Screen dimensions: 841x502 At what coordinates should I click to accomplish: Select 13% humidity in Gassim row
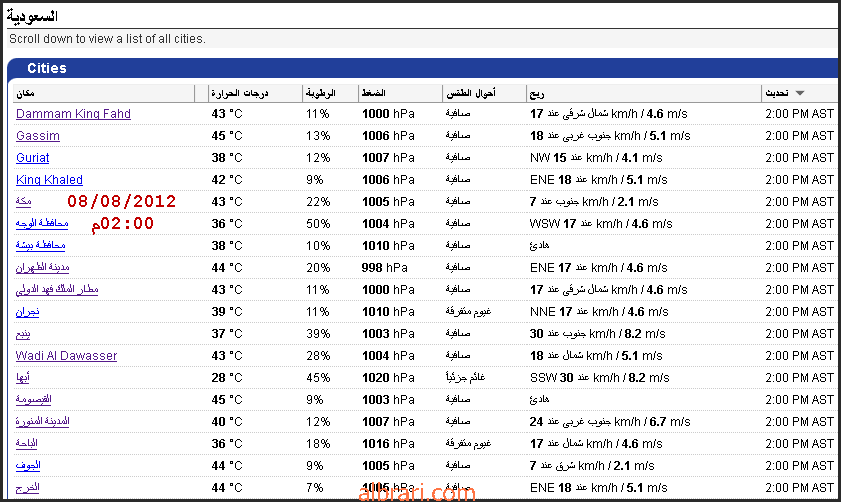pos(318,136)
